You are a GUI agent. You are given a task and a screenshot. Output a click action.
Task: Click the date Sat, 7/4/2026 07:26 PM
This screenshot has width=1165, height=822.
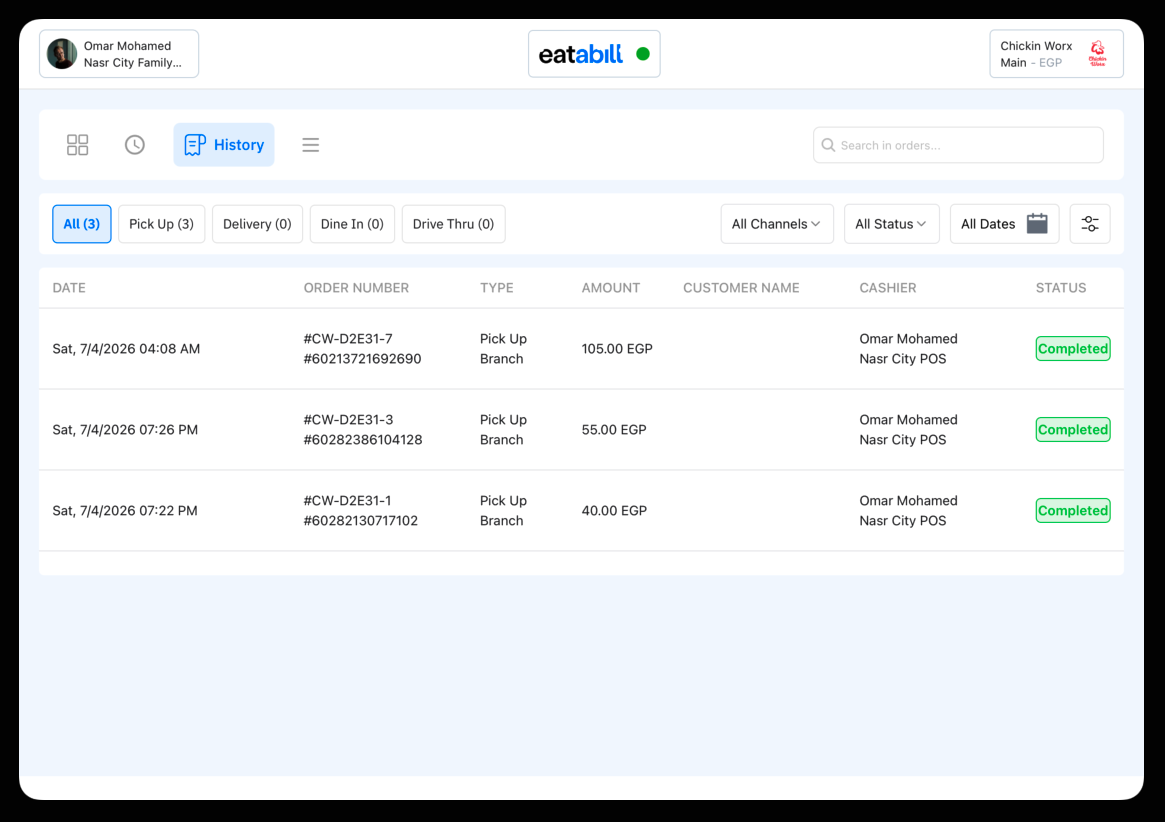[126, 430]
